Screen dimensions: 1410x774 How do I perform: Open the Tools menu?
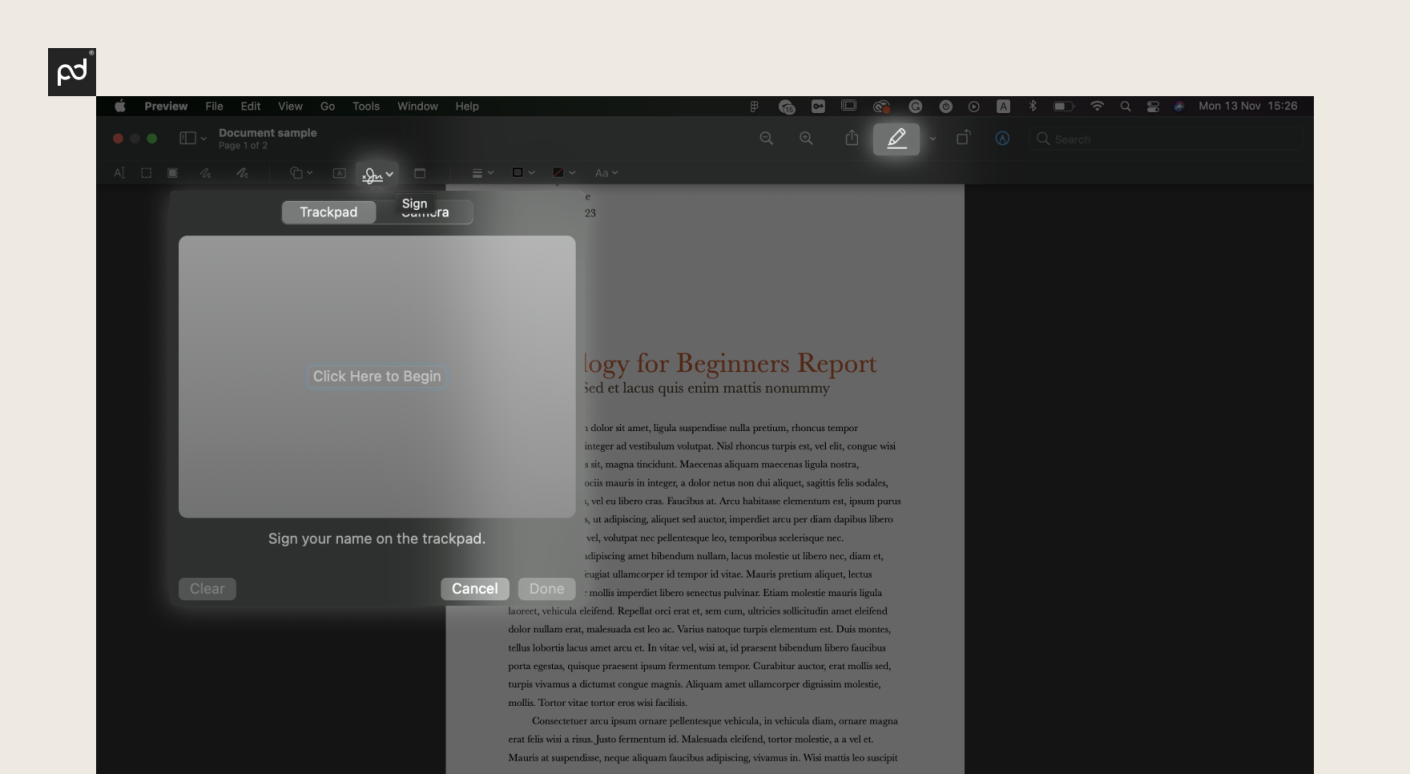[x=367, y=106]
